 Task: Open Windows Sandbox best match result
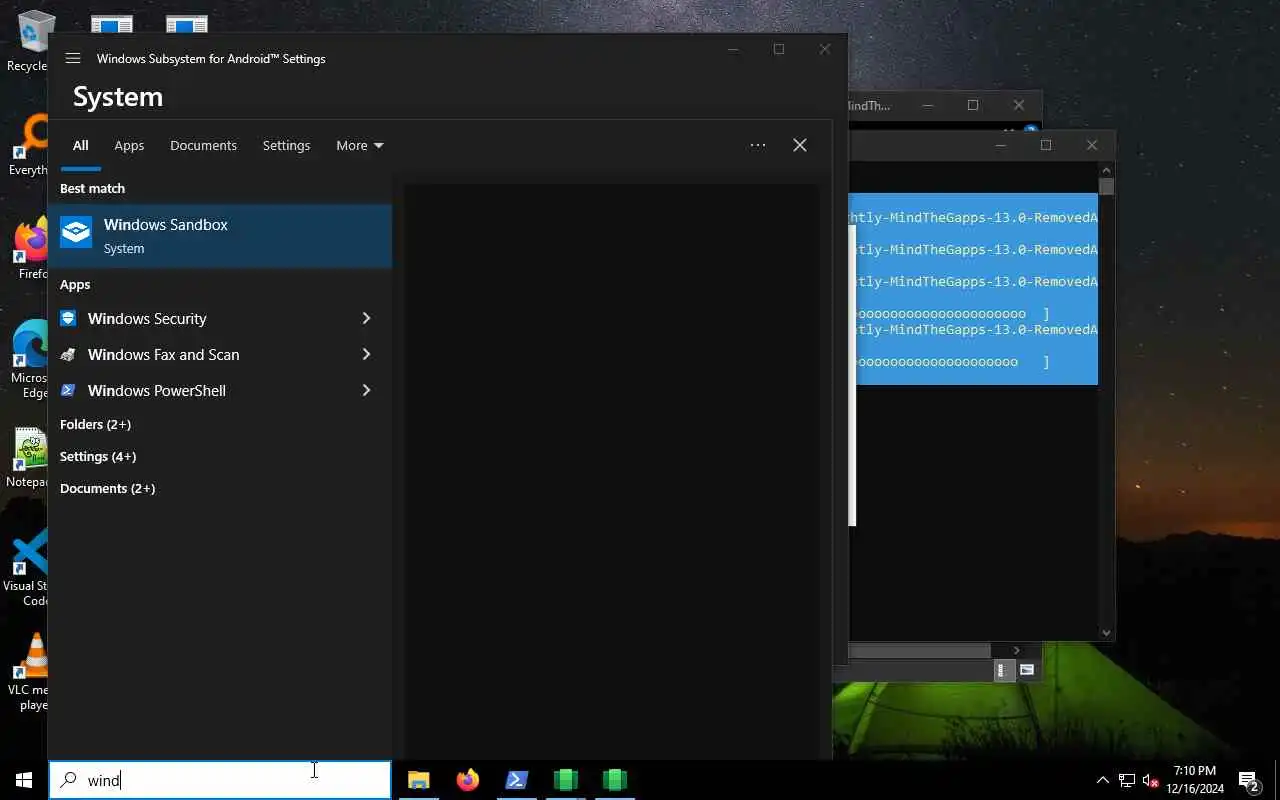tap(220, 236)
